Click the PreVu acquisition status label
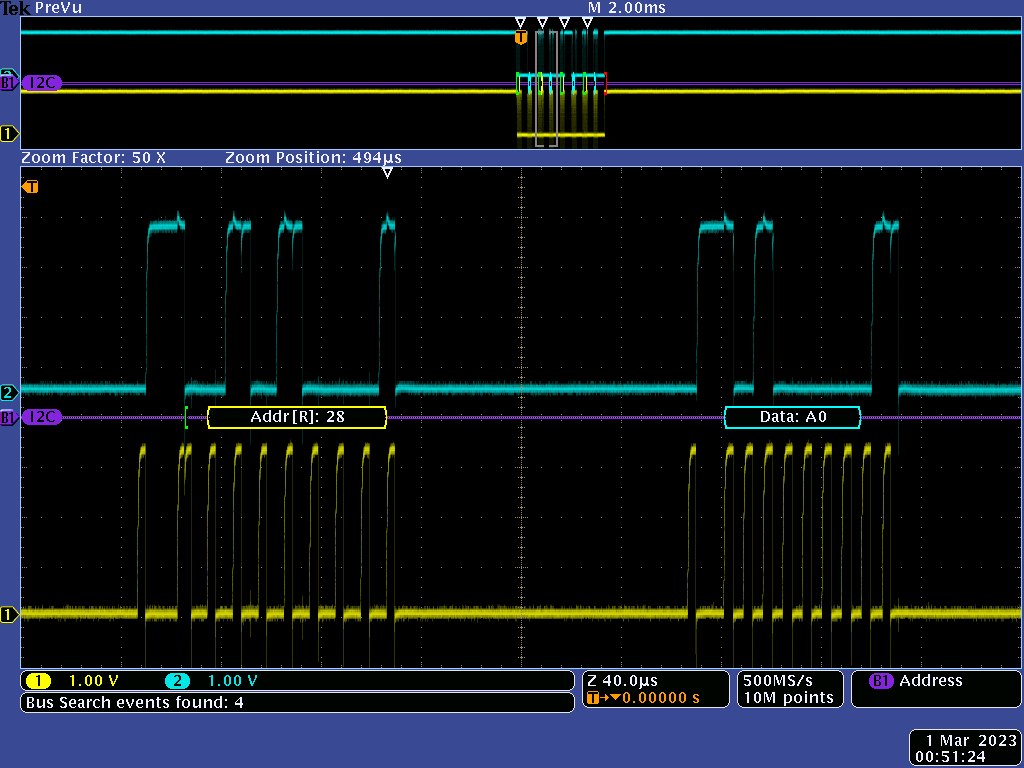The image size is (1024, 768). coord(58,8)
